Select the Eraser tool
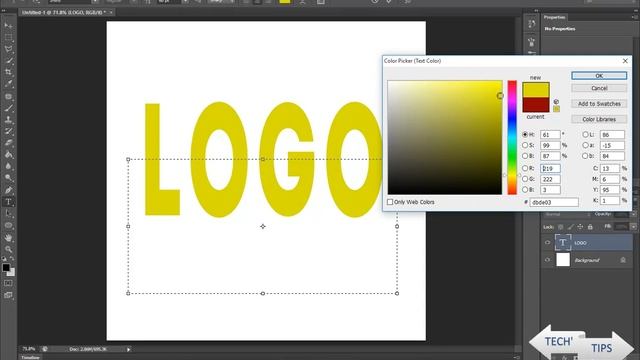The image size is (640, 360). tap(8, 143)
